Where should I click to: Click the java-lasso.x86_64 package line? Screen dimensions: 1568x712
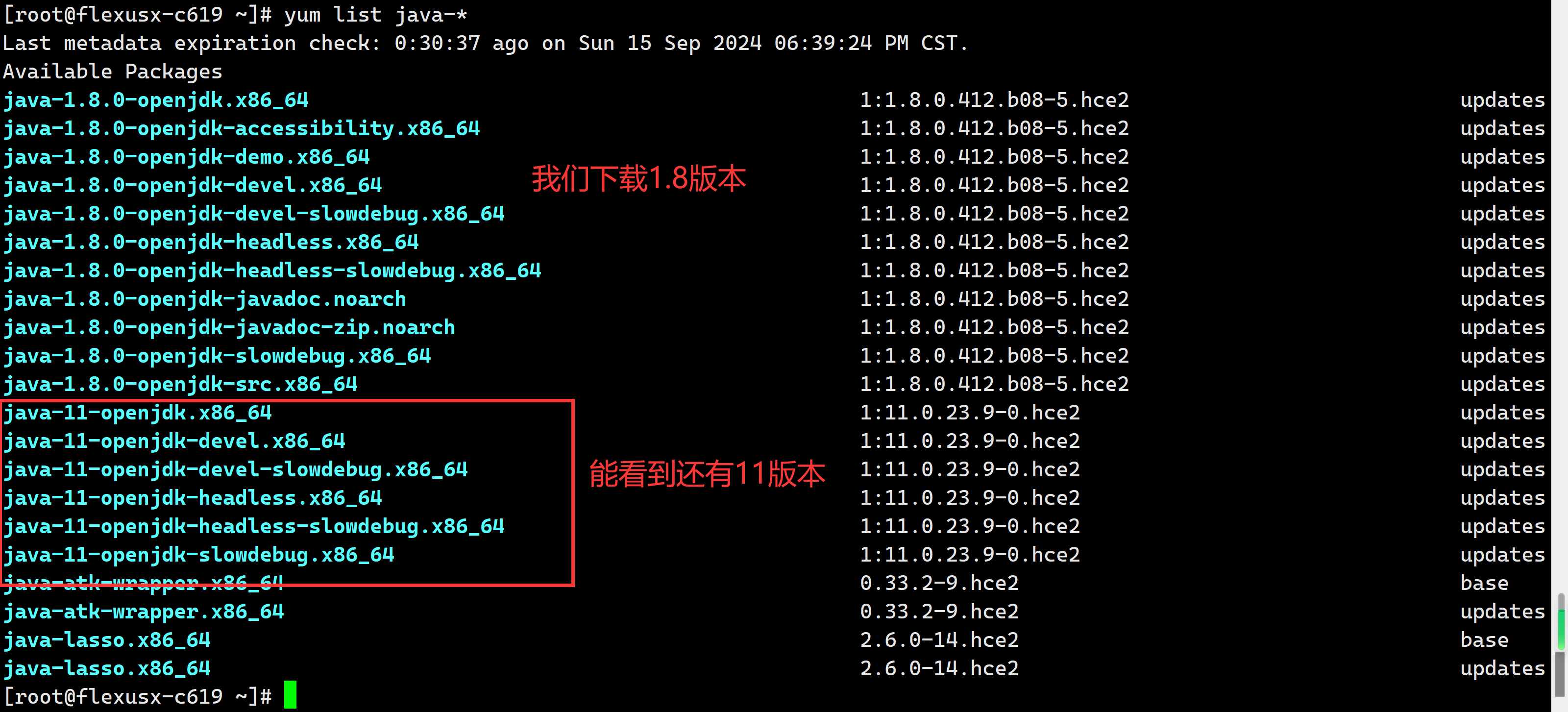(x=106, y=639)
